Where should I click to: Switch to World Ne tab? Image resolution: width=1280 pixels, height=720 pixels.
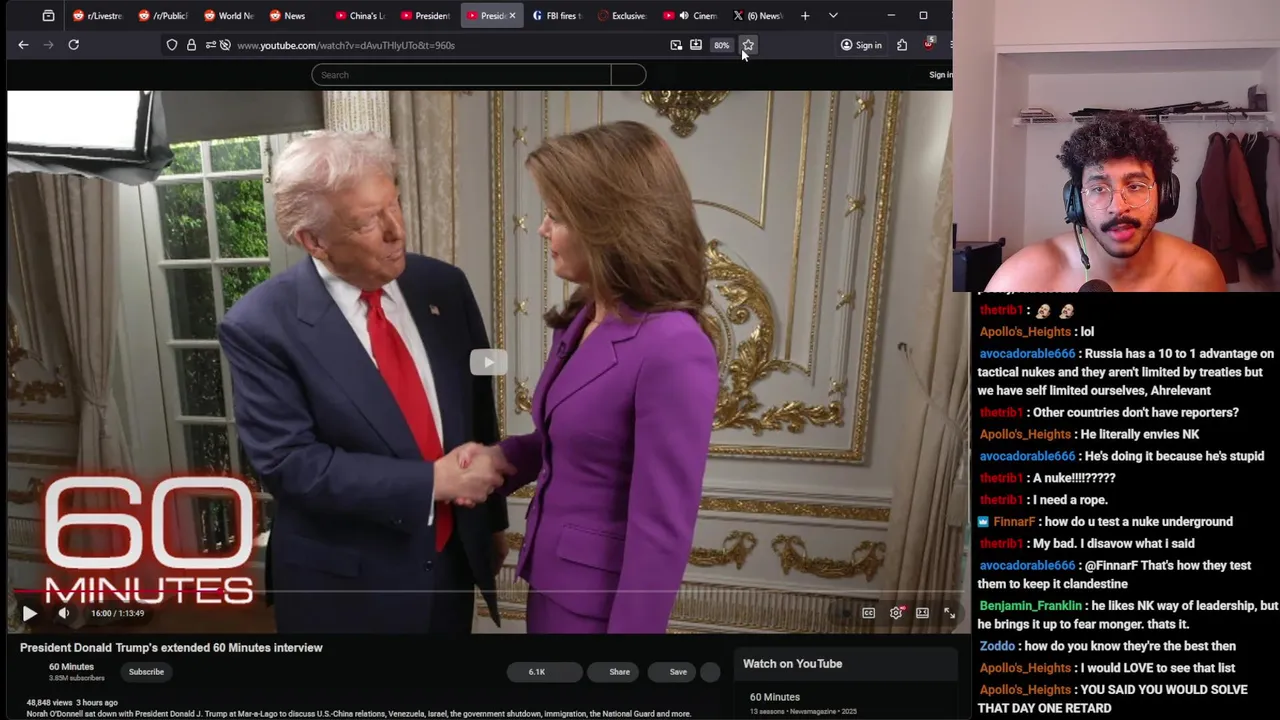(x=229, y=16)
